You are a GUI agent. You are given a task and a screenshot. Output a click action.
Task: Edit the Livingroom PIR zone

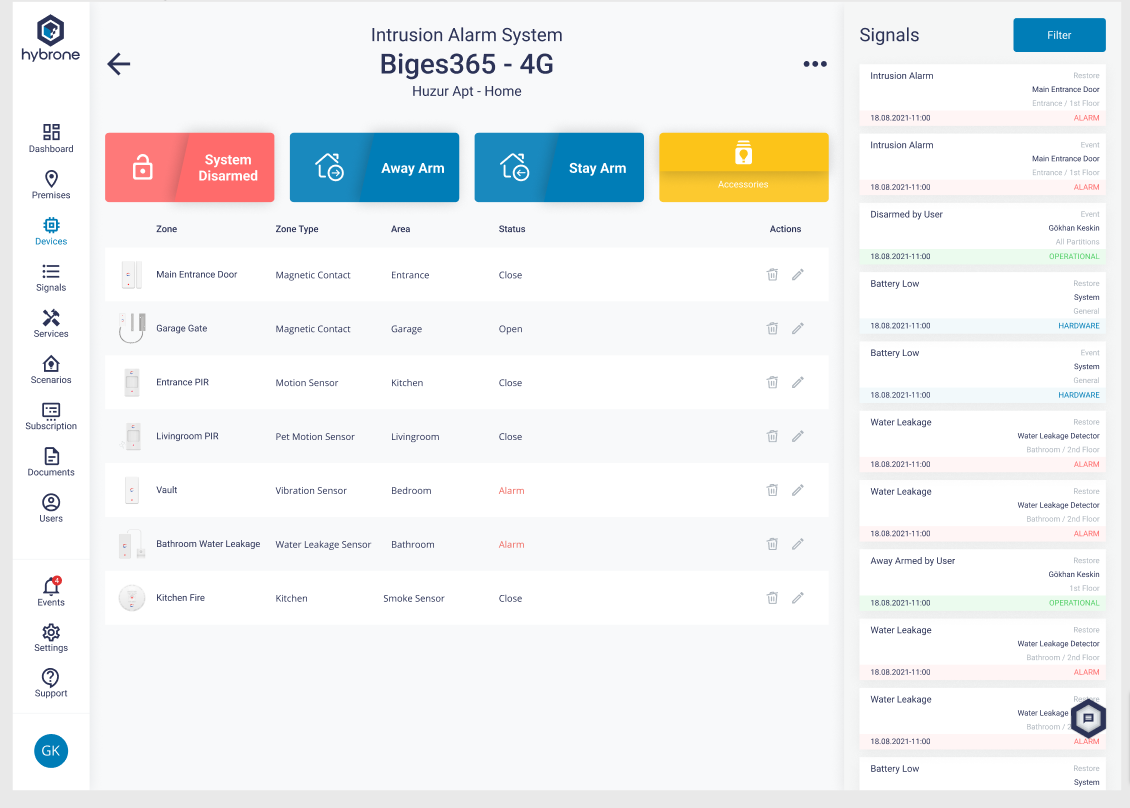click(x=798, y=436)
